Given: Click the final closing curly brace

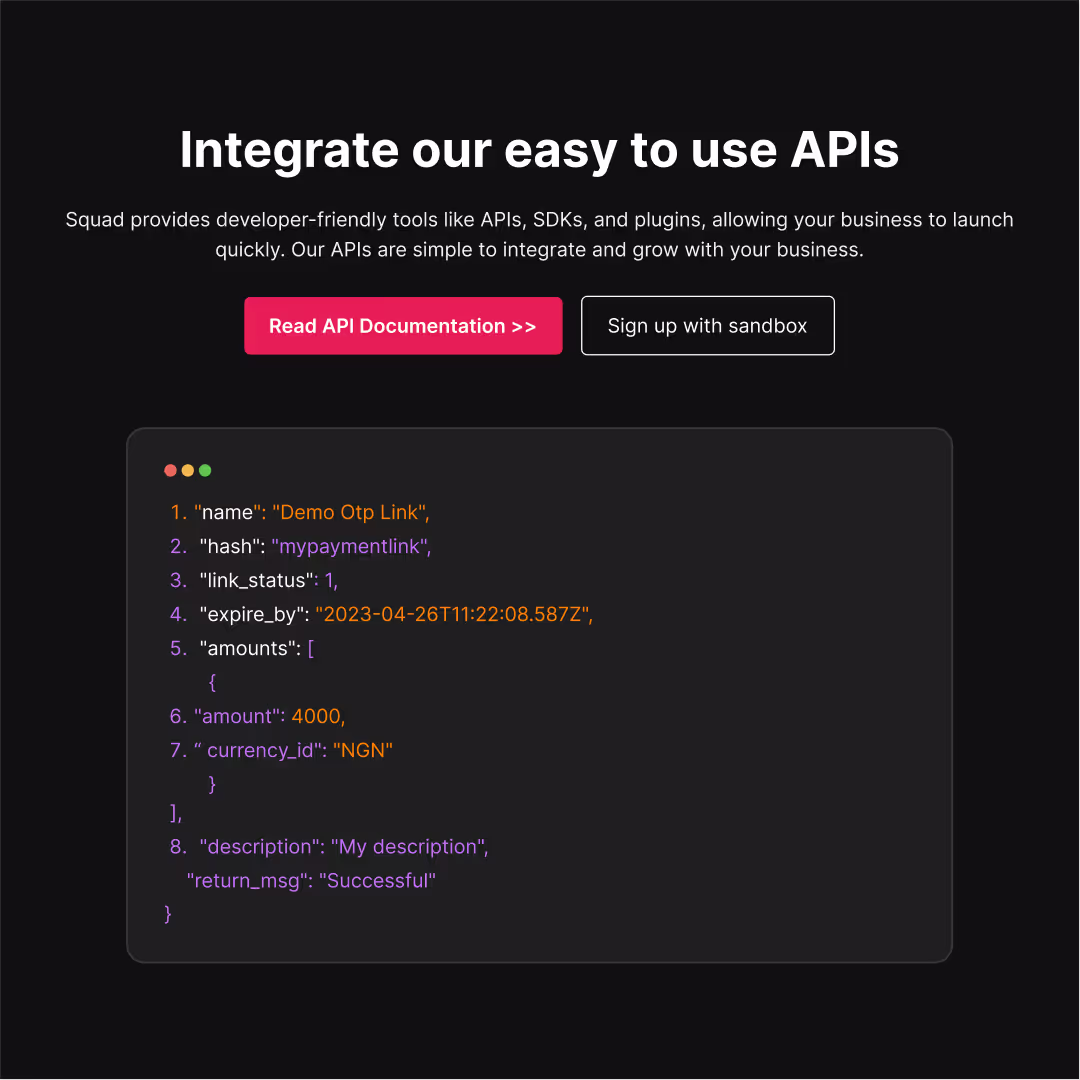Looking at the screenshot, I should pyautogui.click(x=167, y=914).
